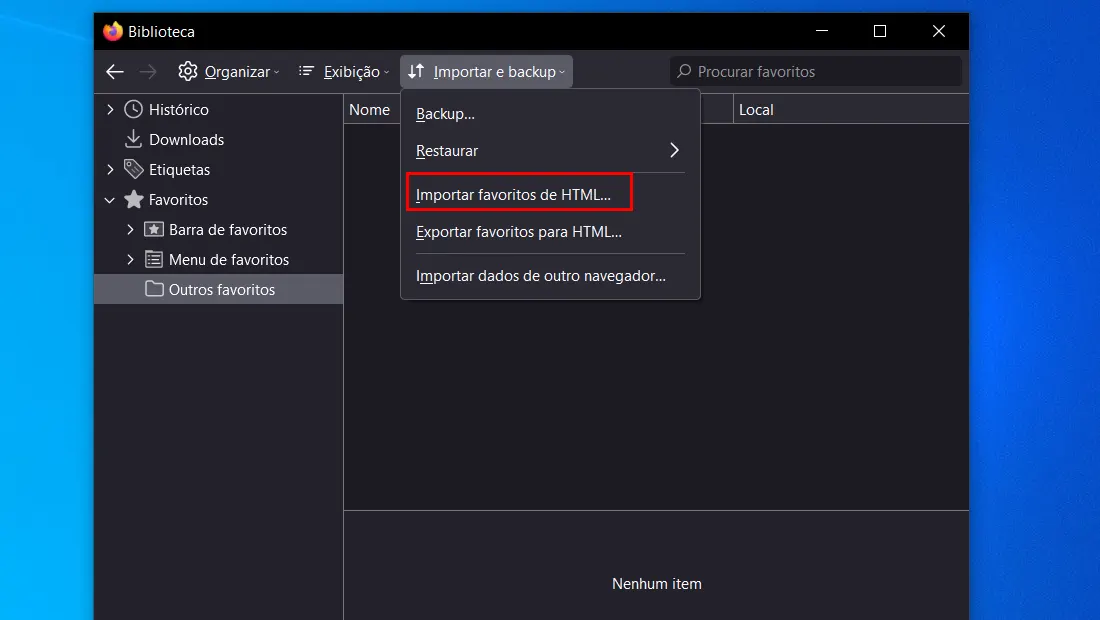The height and width of the screenshot is (620, 1100).
Task: Click the Exibição list icon
Action: coord(306,71)
